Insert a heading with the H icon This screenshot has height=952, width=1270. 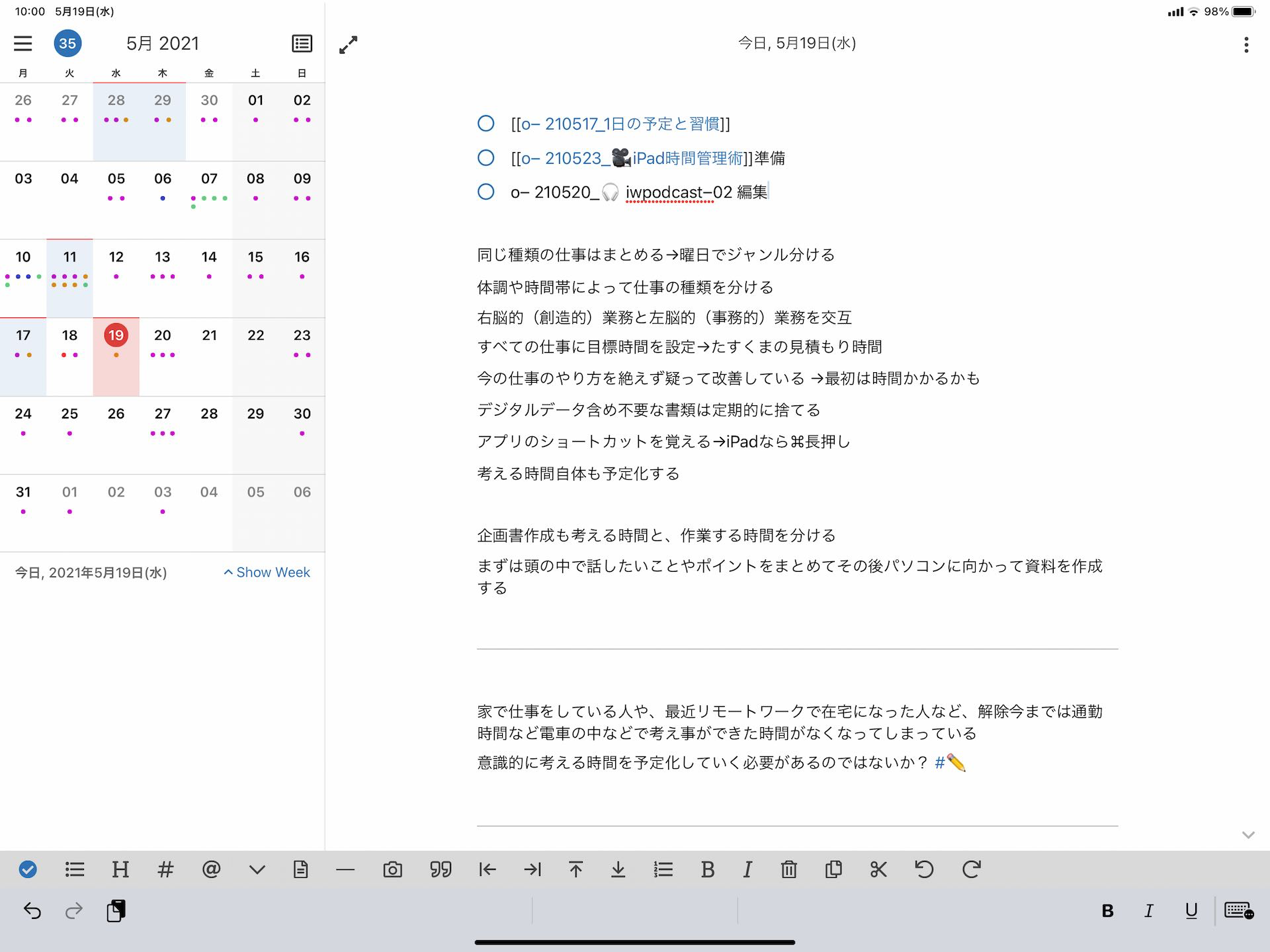(x=120, y=869)
